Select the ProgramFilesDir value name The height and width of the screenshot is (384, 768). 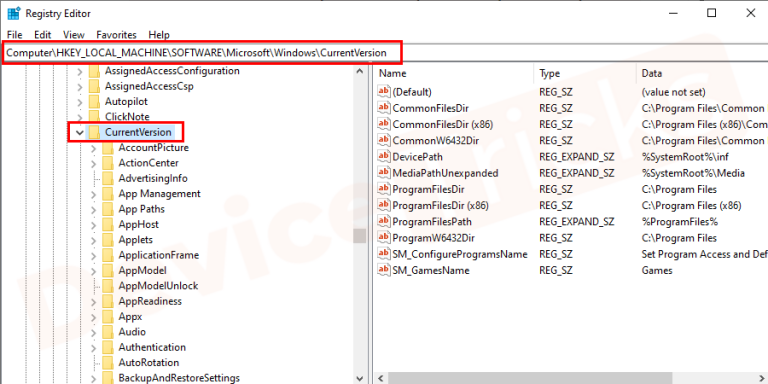(x=428, y=189)
